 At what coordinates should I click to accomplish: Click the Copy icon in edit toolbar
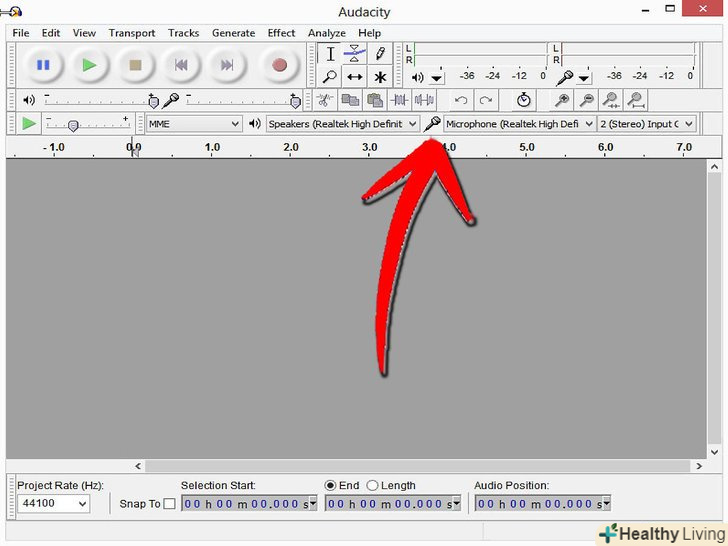click(350, 100)
